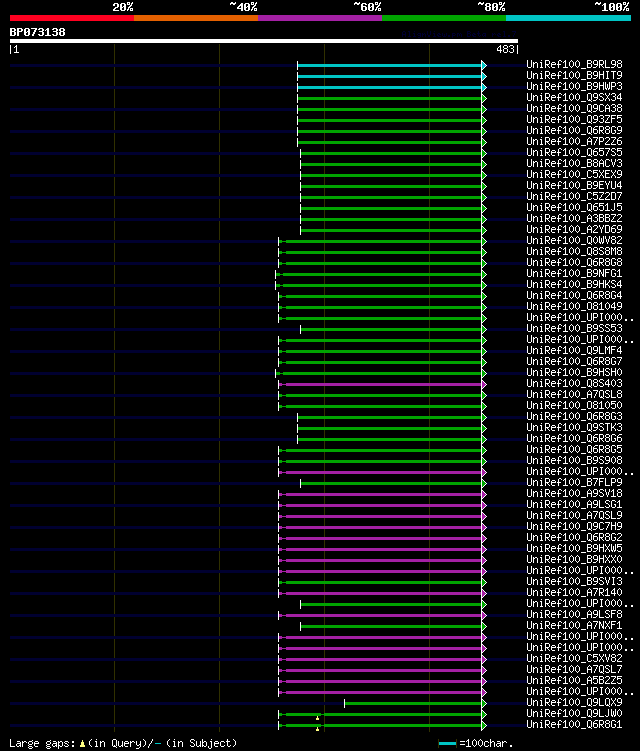Click hit label UniRef100_Q6R8G4
The height and width of the screenshot is (751, 640).
(x=574, y=296)
